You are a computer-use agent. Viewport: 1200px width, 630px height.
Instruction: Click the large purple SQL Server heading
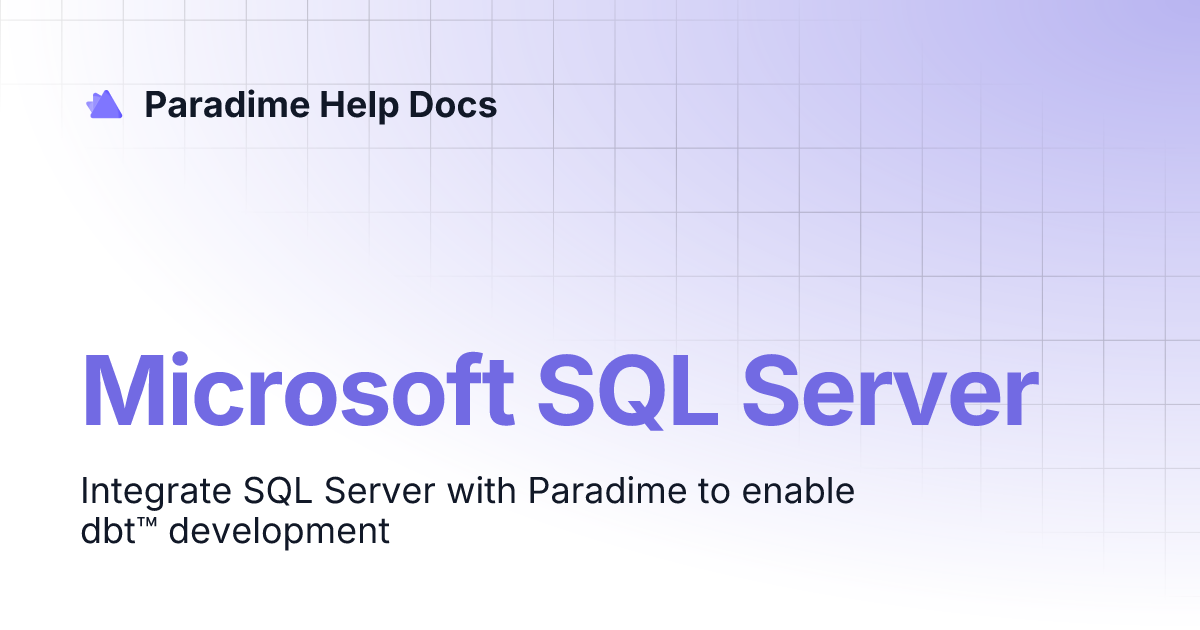[x=558, y=390]
